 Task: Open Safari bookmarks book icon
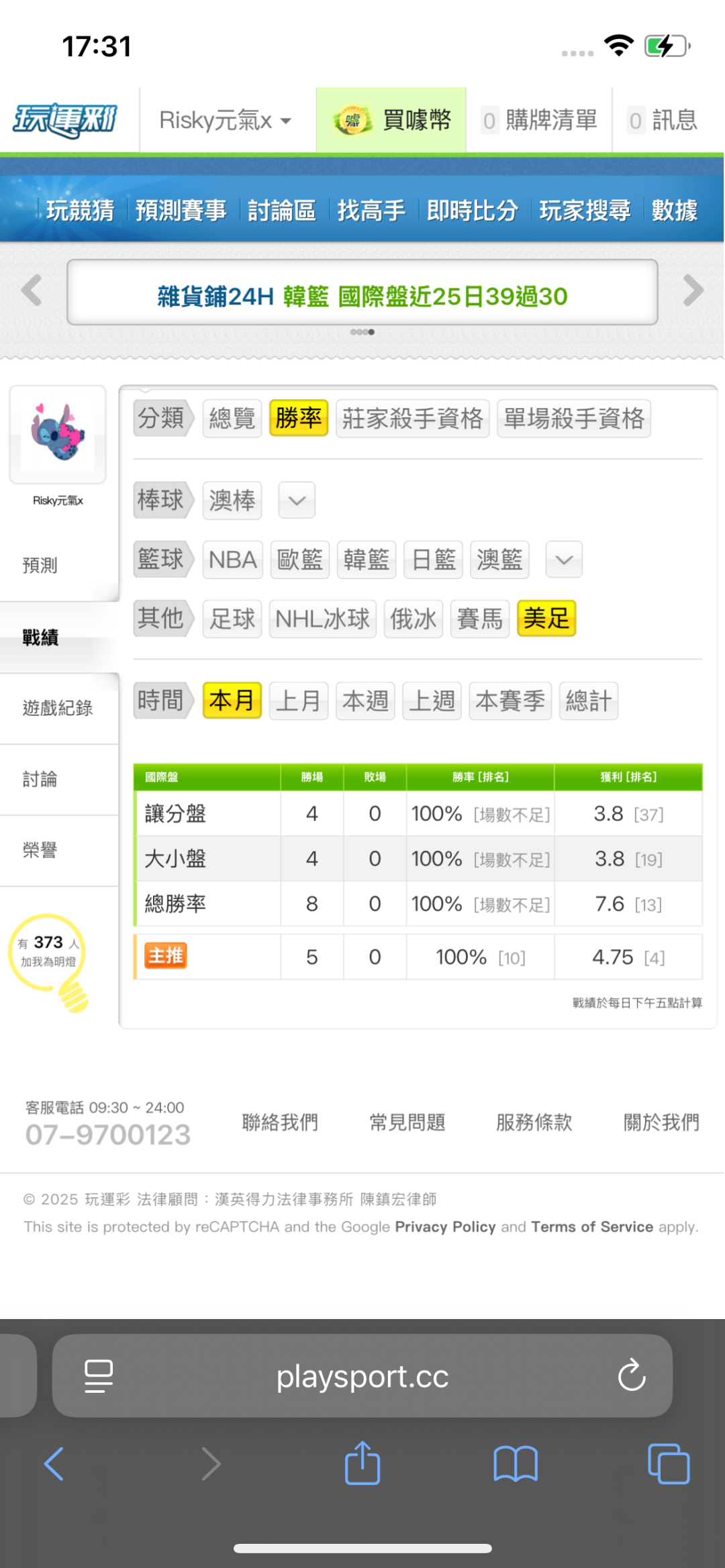coord(515,1463)
